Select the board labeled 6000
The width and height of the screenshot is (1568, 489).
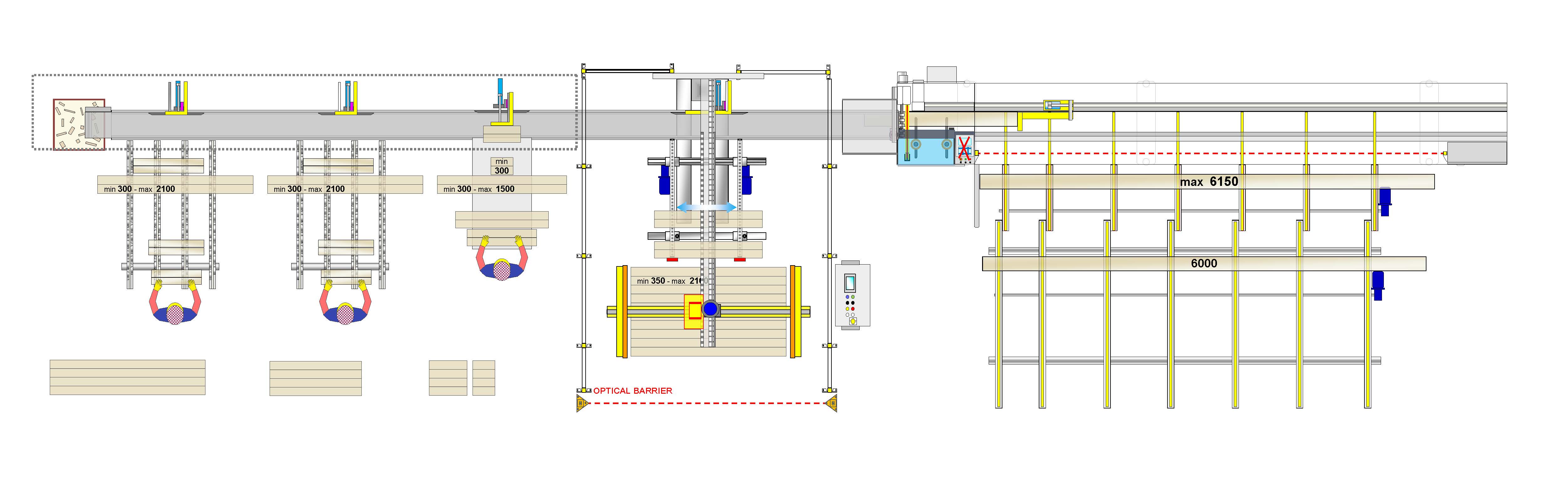[1204, 264]
